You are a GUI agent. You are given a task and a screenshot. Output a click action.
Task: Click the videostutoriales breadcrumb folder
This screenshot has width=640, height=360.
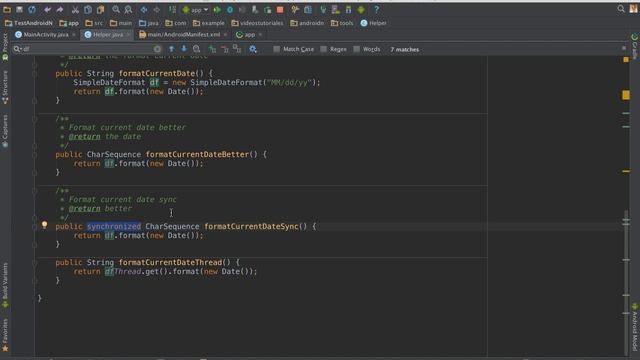(257, 23)
